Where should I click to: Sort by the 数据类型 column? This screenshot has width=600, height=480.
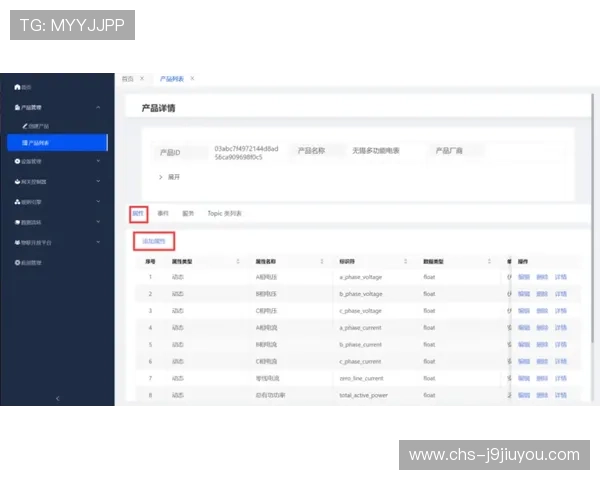489,261
